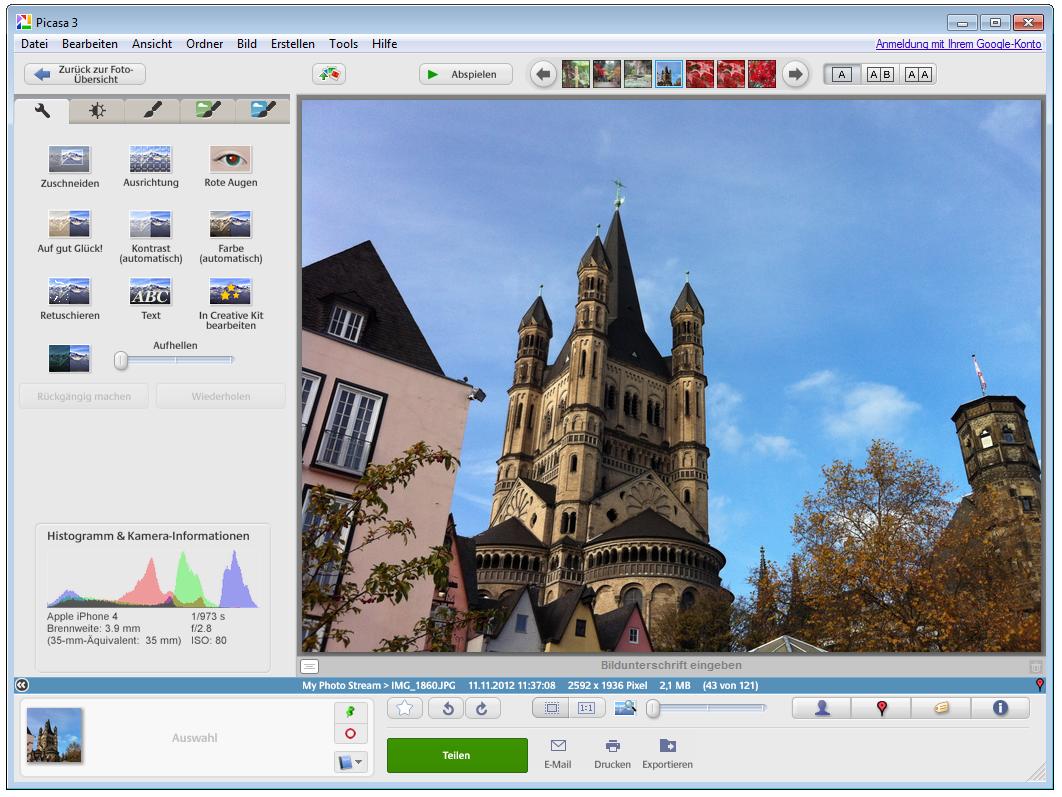Open the Erstellen menu
The width and height of the screenshot is (1062, 797).
292,44
